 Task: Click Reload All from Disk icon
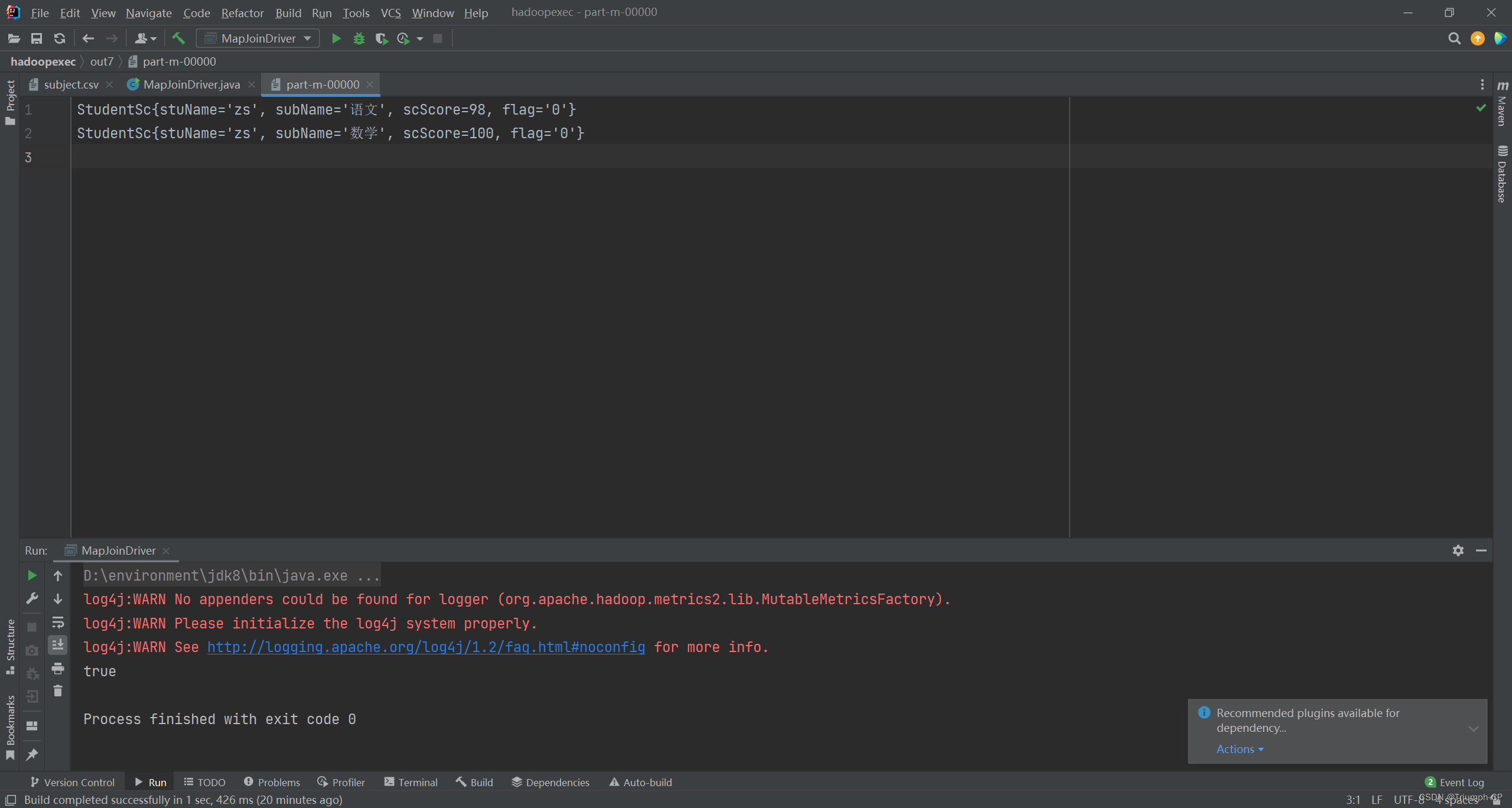59,38
